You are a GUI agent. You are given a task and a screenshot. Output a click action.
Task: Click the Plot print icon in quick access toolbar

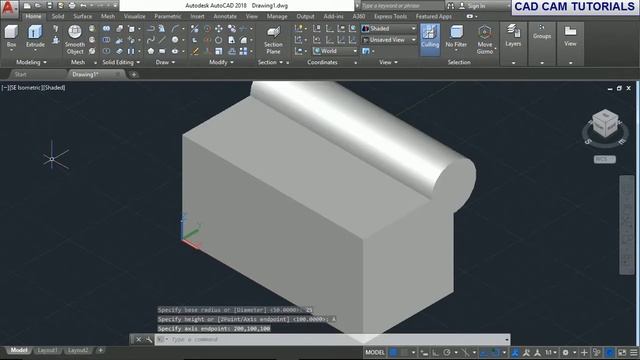click(x=72, y=6)
